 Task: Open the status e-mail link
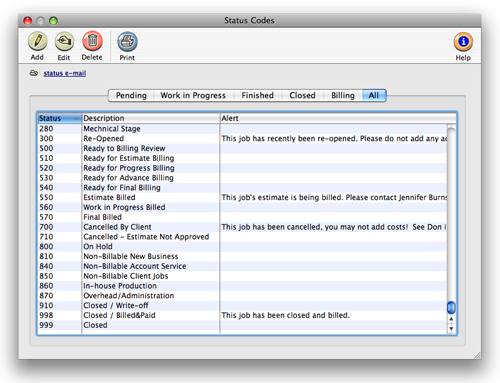65,73
